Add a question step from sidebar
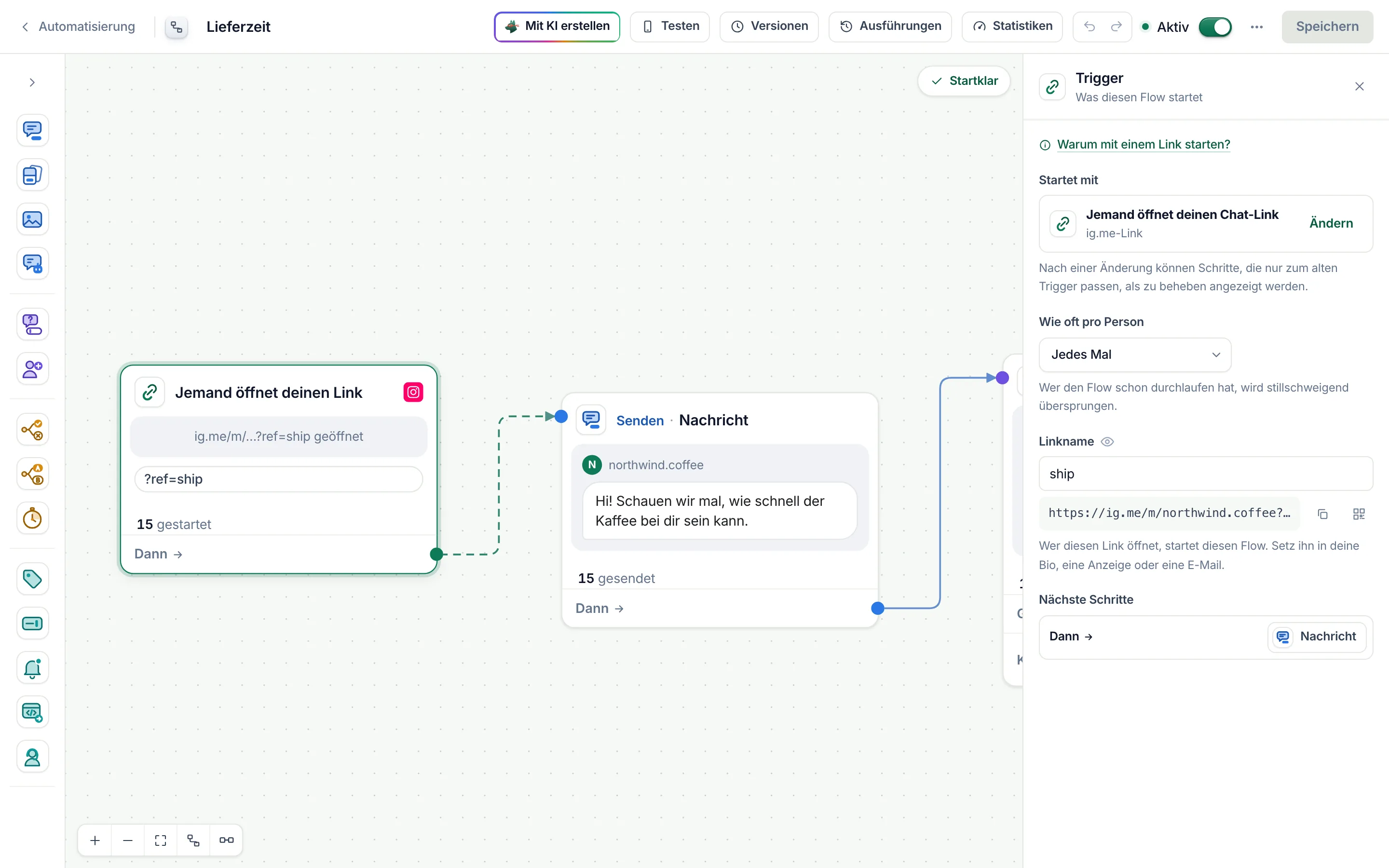 [x=32, y=325]
